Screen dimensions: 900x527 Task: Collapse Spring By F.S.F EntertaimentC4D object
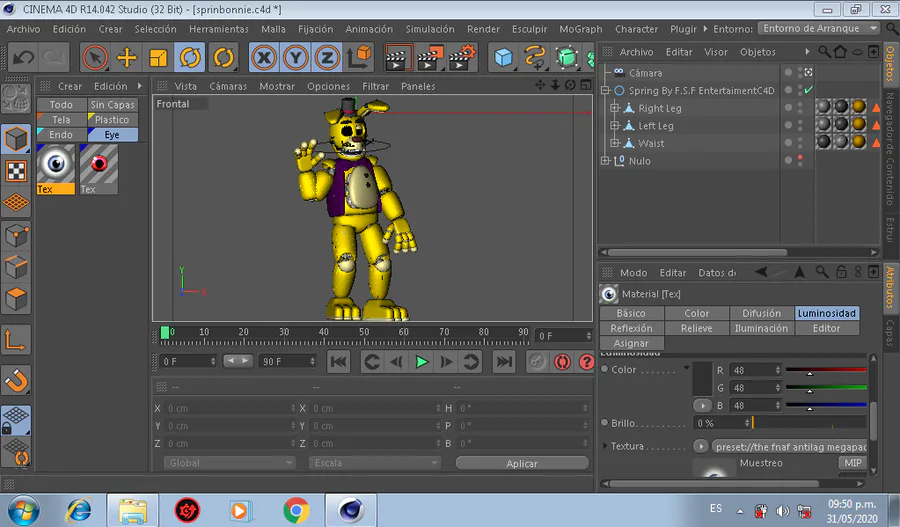coord(604,90)
